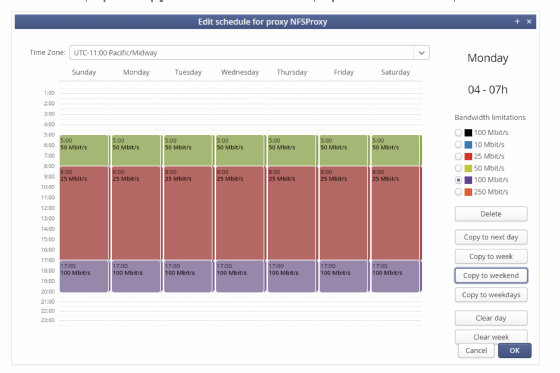Click the purple 100 Mbit/s color swatch
Image resolution: width=560 pixels, height=373 pixels.
pos(468,180)
